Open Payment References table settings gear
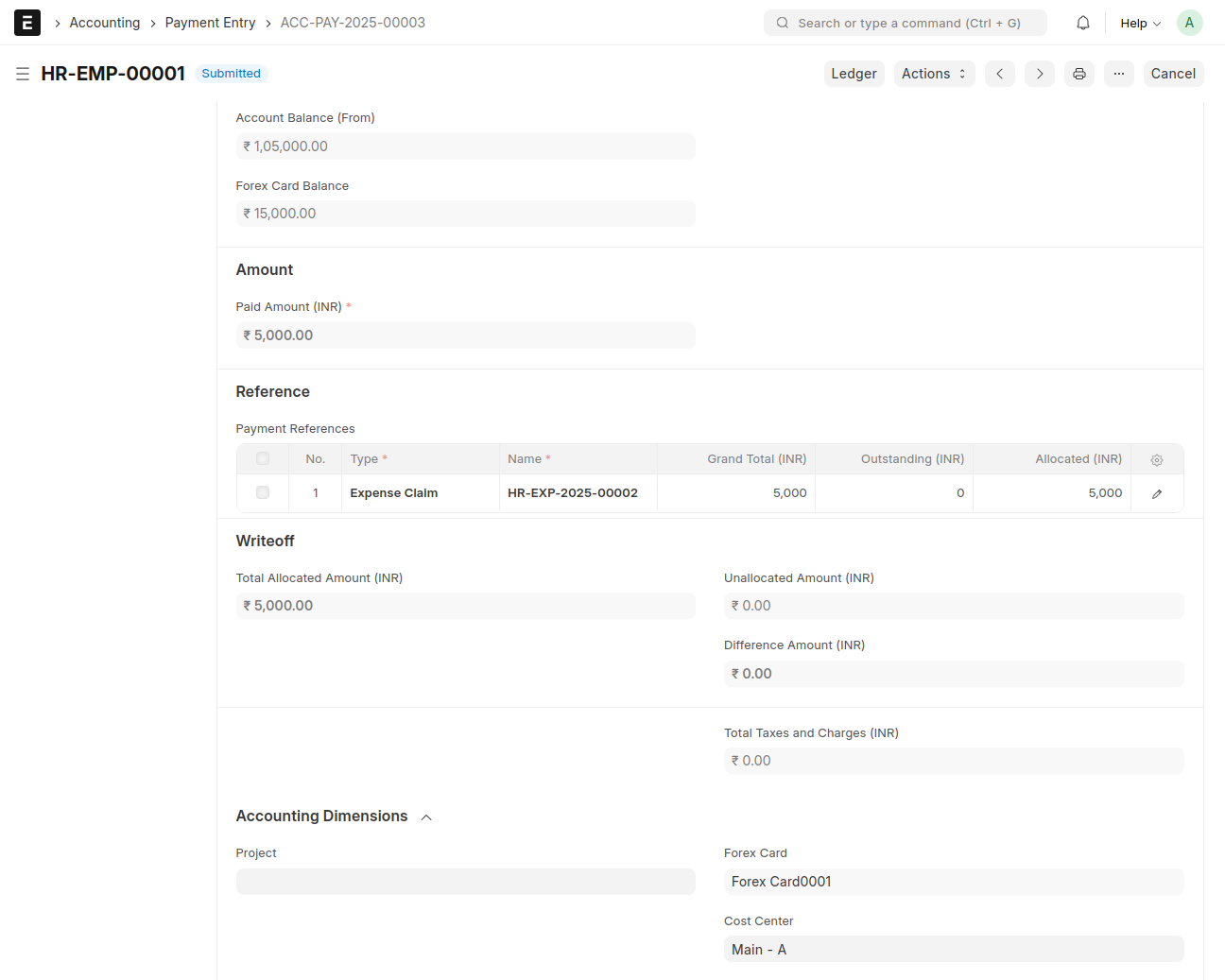Viewport: 1225px width, 980px height. point(1157,460)
